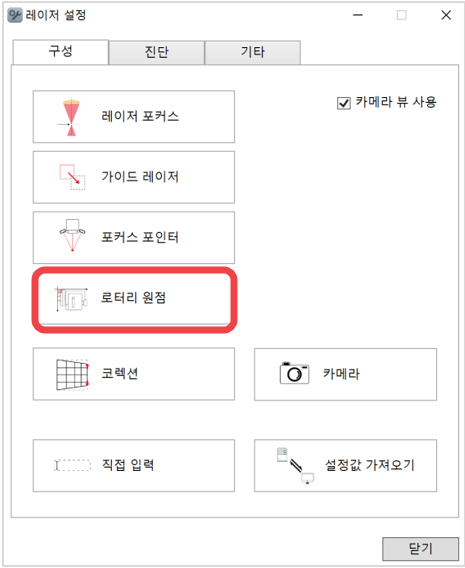
Task: Click the rotary origin device icon
Action: 71,299
